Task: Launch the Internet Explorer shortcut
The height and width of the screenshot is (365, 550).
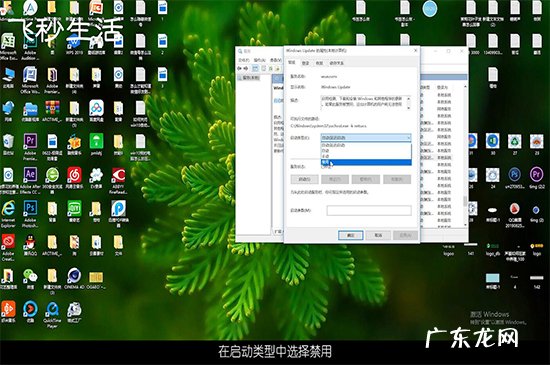Action: tap(8, 209)
